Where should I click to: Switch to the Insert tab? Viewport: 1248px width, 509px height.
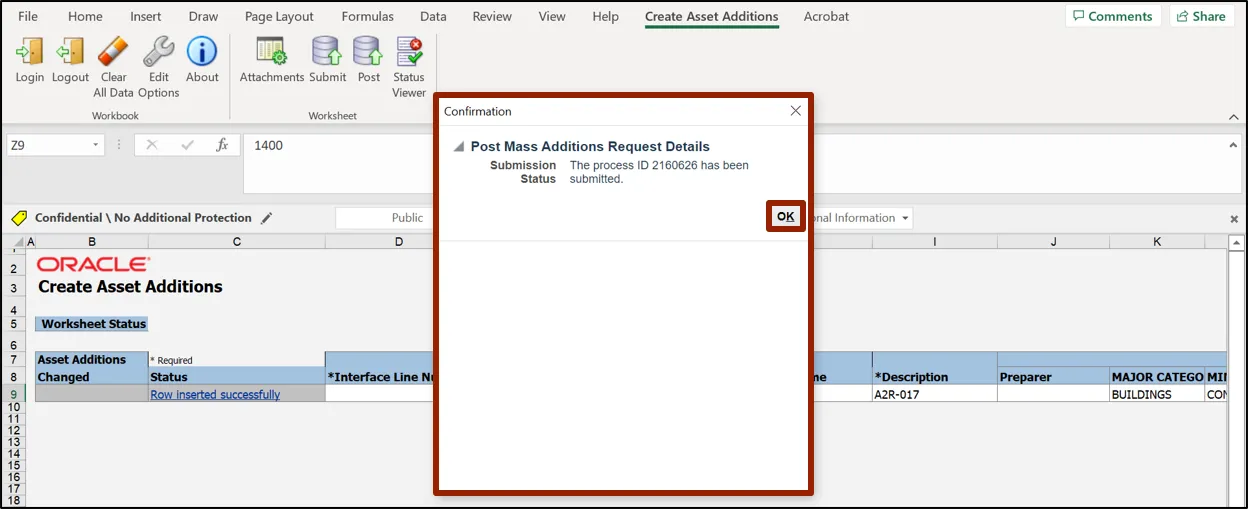[x=146, y=16]
